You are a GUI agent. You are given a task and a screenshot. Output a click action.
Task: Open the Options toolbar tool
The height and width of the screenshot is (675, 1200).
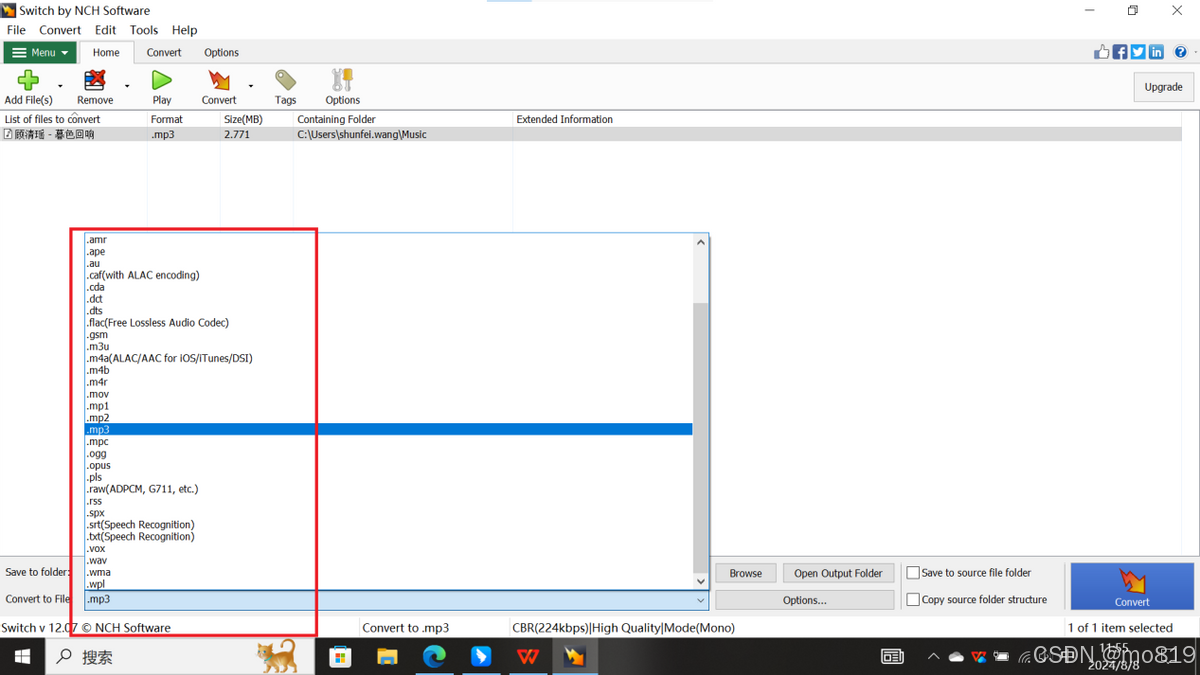tap(342, 80)
